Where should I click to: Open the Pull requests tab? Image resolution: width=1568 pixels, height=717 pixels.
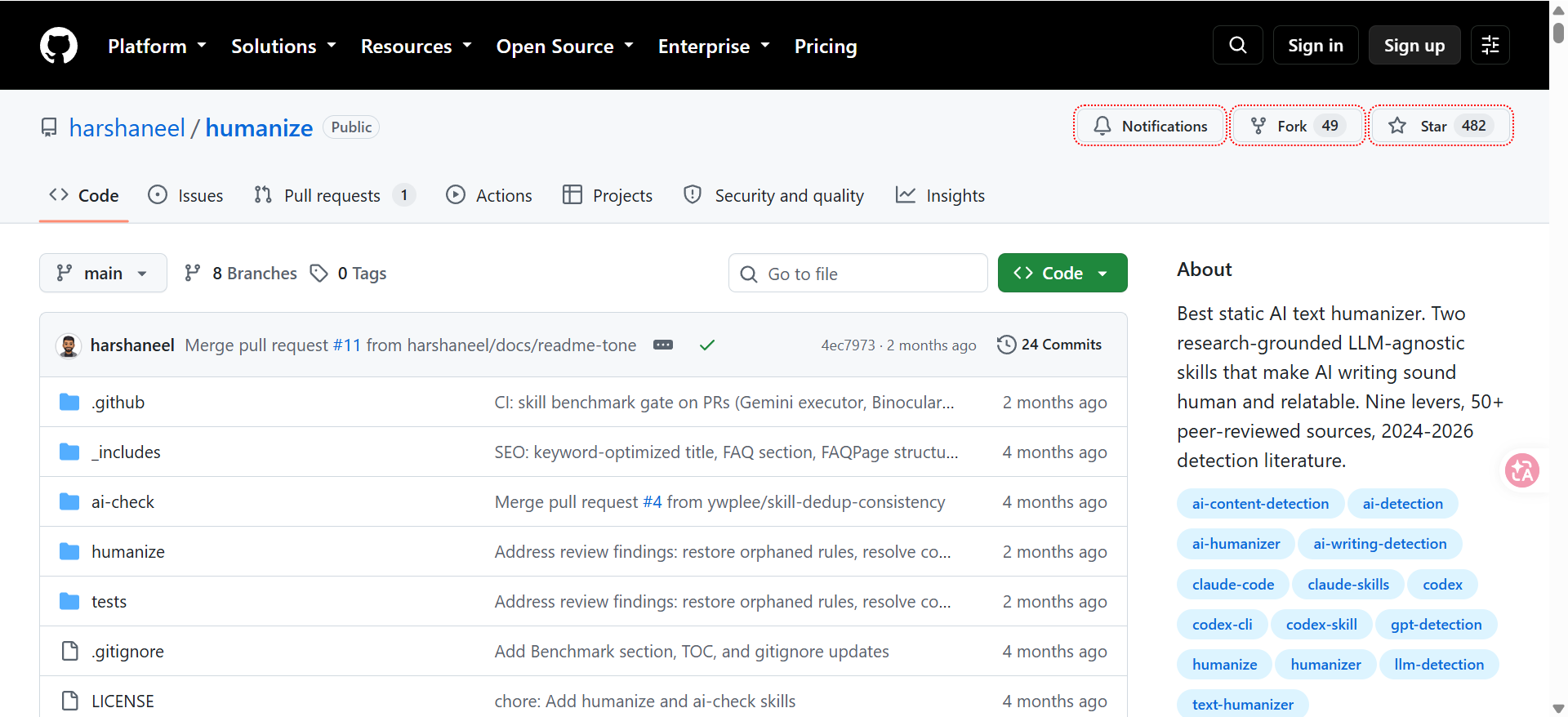335,195
